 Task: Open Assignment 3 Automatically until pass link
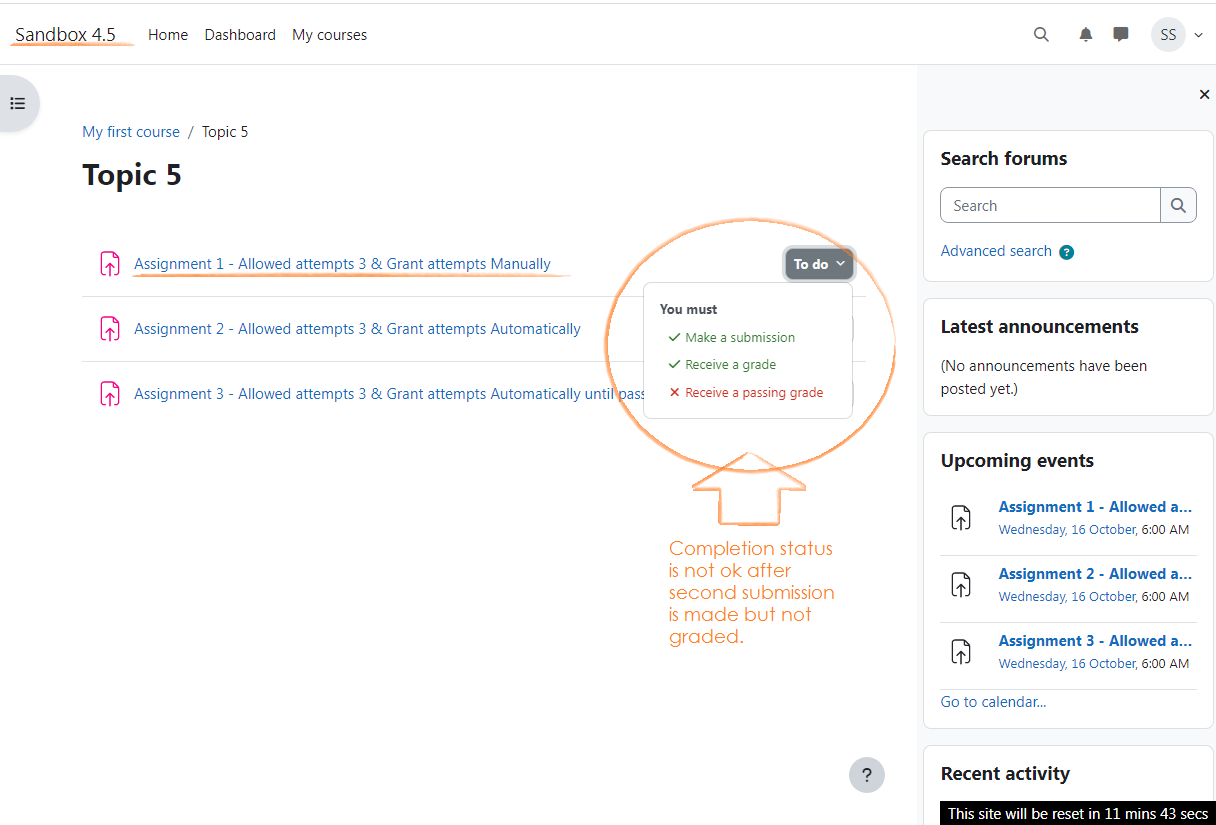[x=389, y=394]
